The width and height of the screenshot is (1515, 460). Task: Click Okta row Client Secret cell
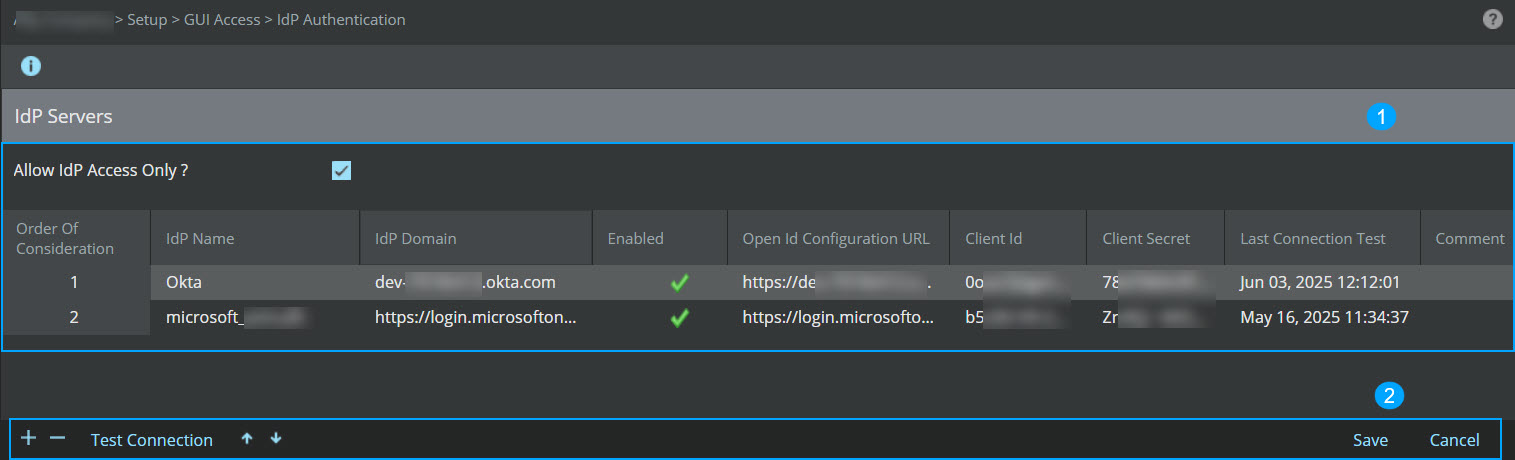[1155, 283]
